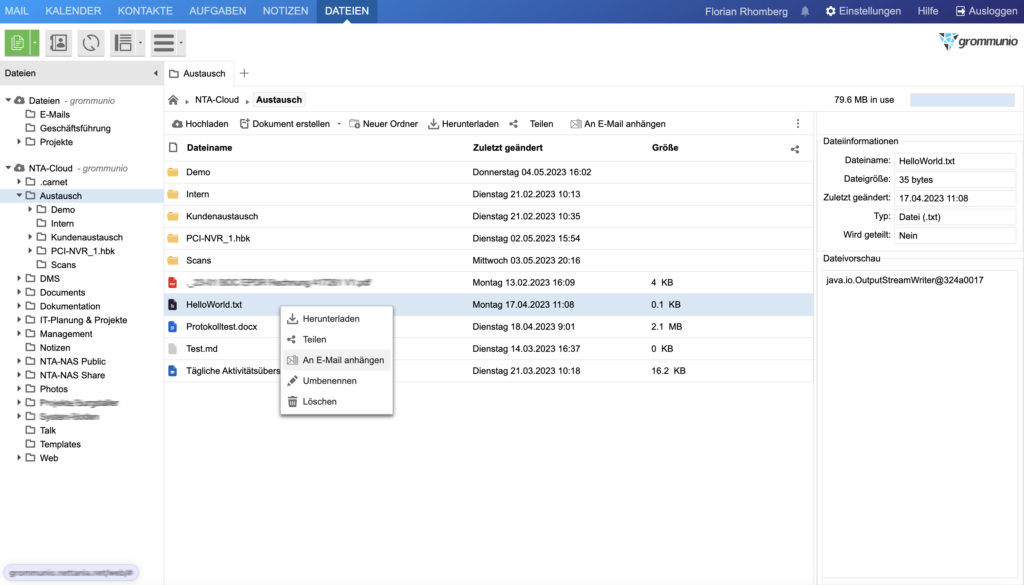Screen dimensions: 1024x585
Task: Click the Protokolltest.docx file icon
Action: [172, 326]
